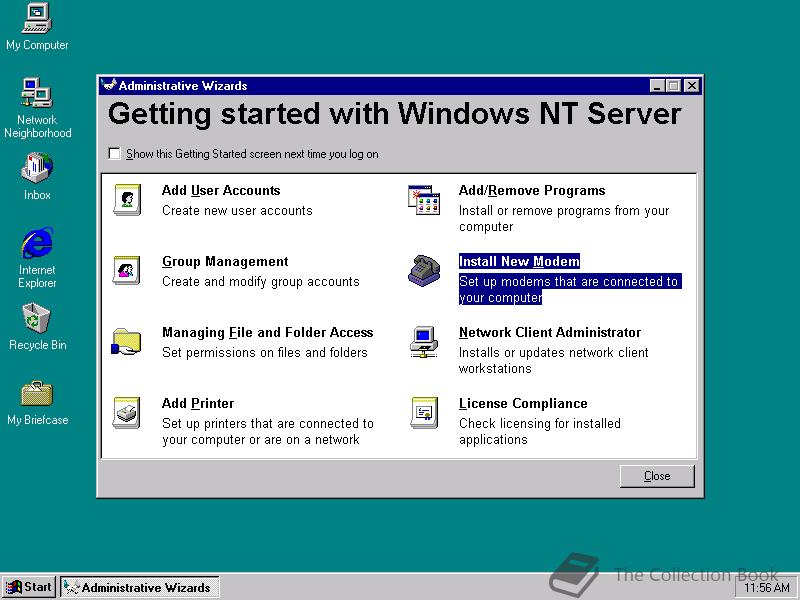Viewport: 800px width, 600px height.
Task: Click the text 'Create and modify group accounts'
Action: (261, 281)
